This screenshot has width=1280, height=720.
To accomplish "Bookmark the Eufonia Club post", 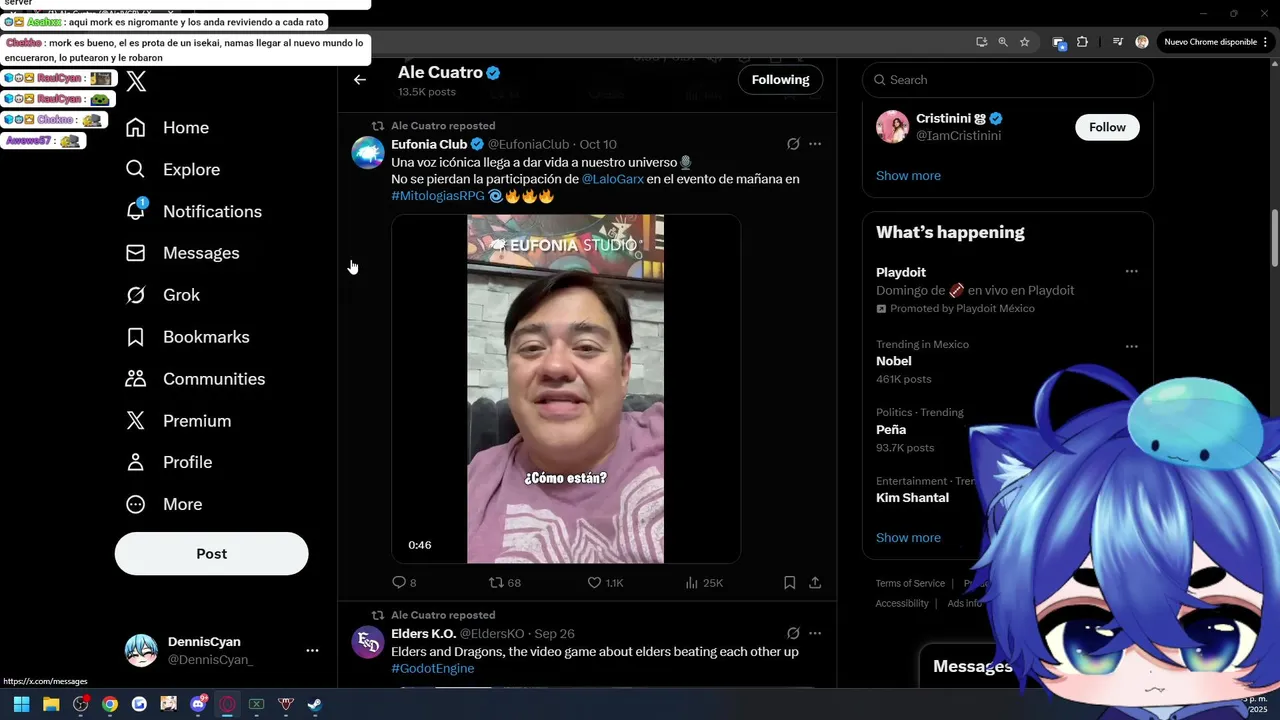I will 789,582.
